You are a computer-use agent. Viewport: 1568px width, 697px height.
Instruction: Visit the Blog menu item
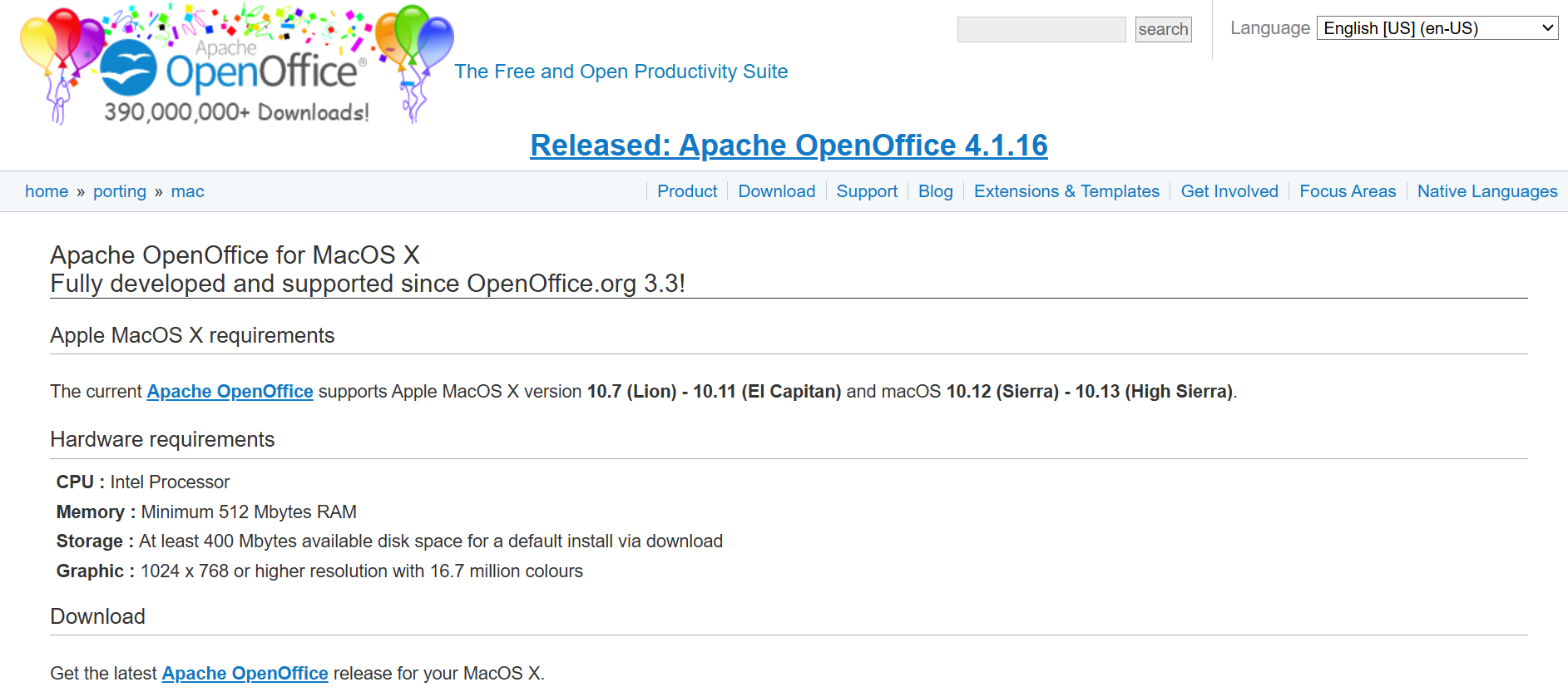tap(935, 191)
